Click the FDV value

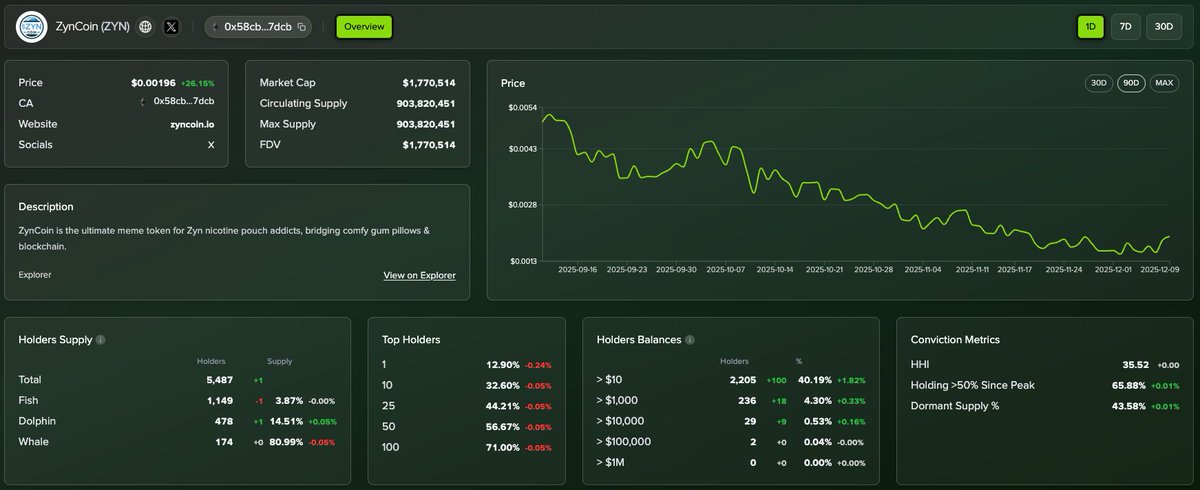click(x=429, y=145)
